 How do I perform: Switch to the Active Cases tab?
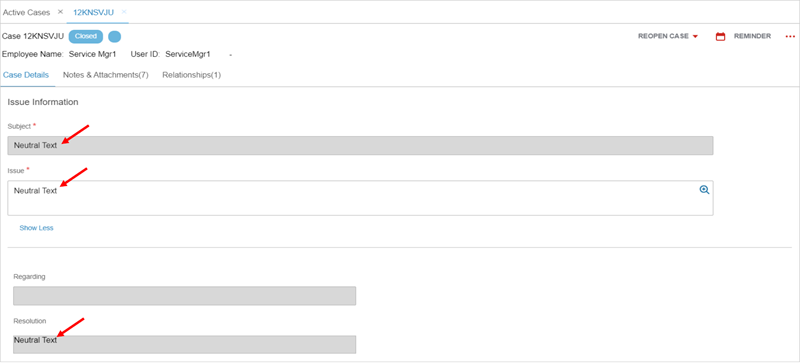[x=27, y=11]
